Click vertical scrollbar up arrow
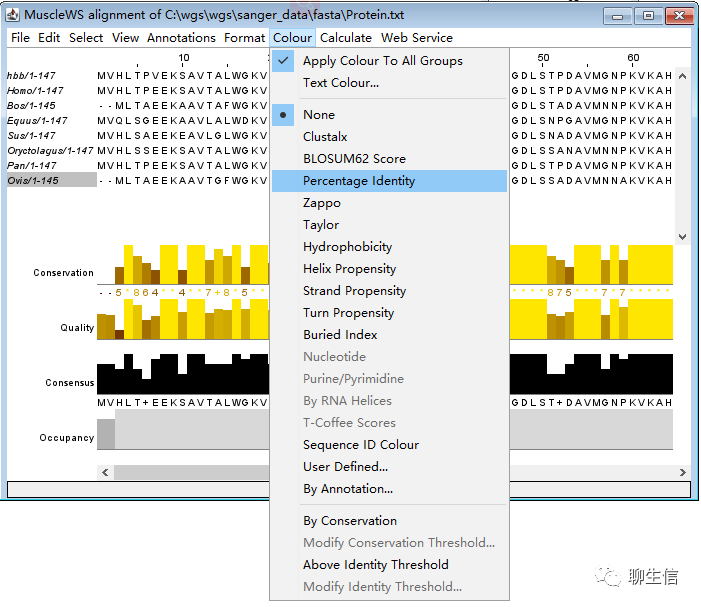 coord(682,76)
